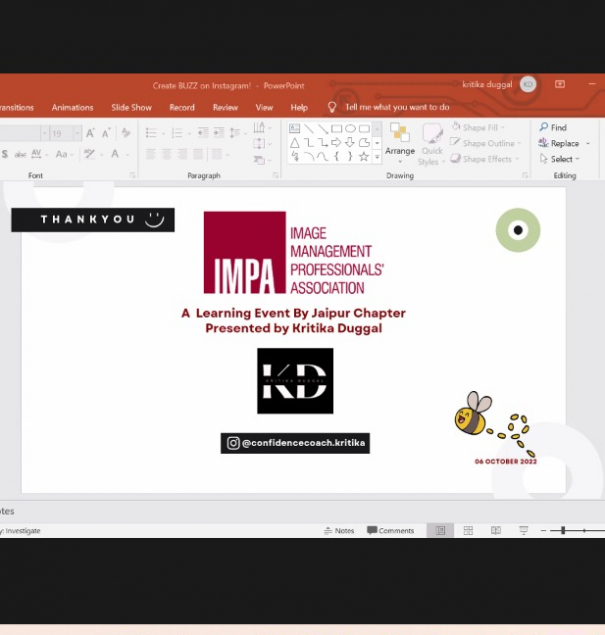Viewport: 605px width, 635px height.
Task: Select Normal view in status bar
Action: (439, 531)
